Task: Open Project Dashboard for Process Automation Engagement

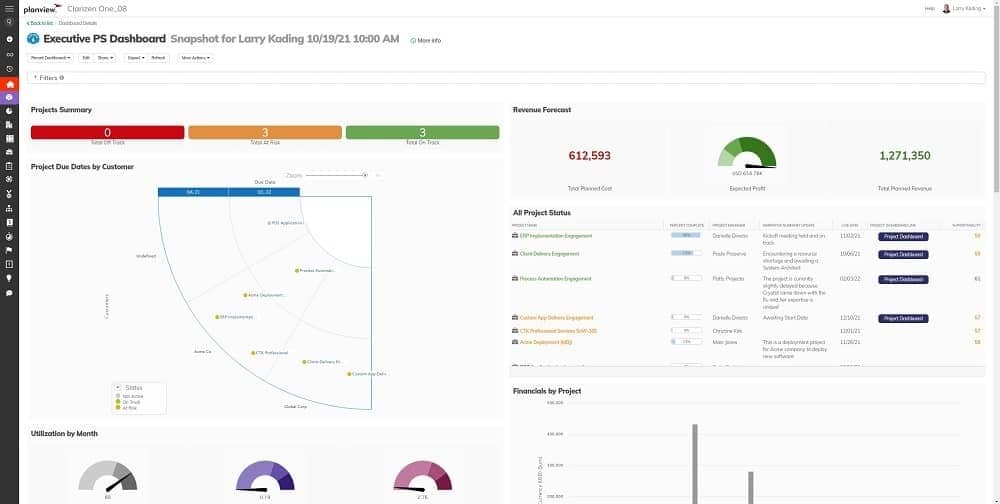Action: [x=903, y=279]
